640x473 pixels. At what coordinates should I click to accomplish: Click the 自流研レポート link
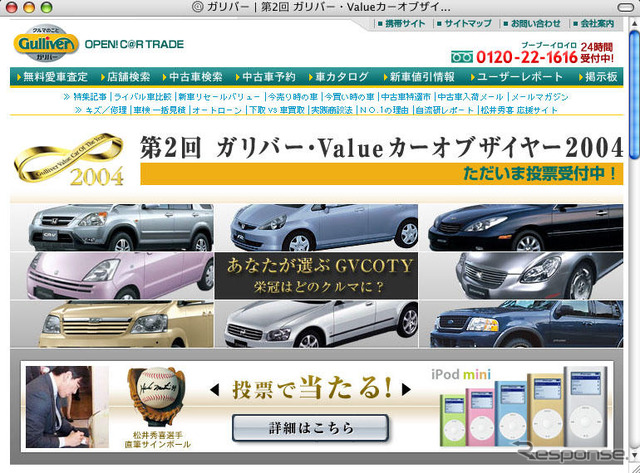click(444, 110)
